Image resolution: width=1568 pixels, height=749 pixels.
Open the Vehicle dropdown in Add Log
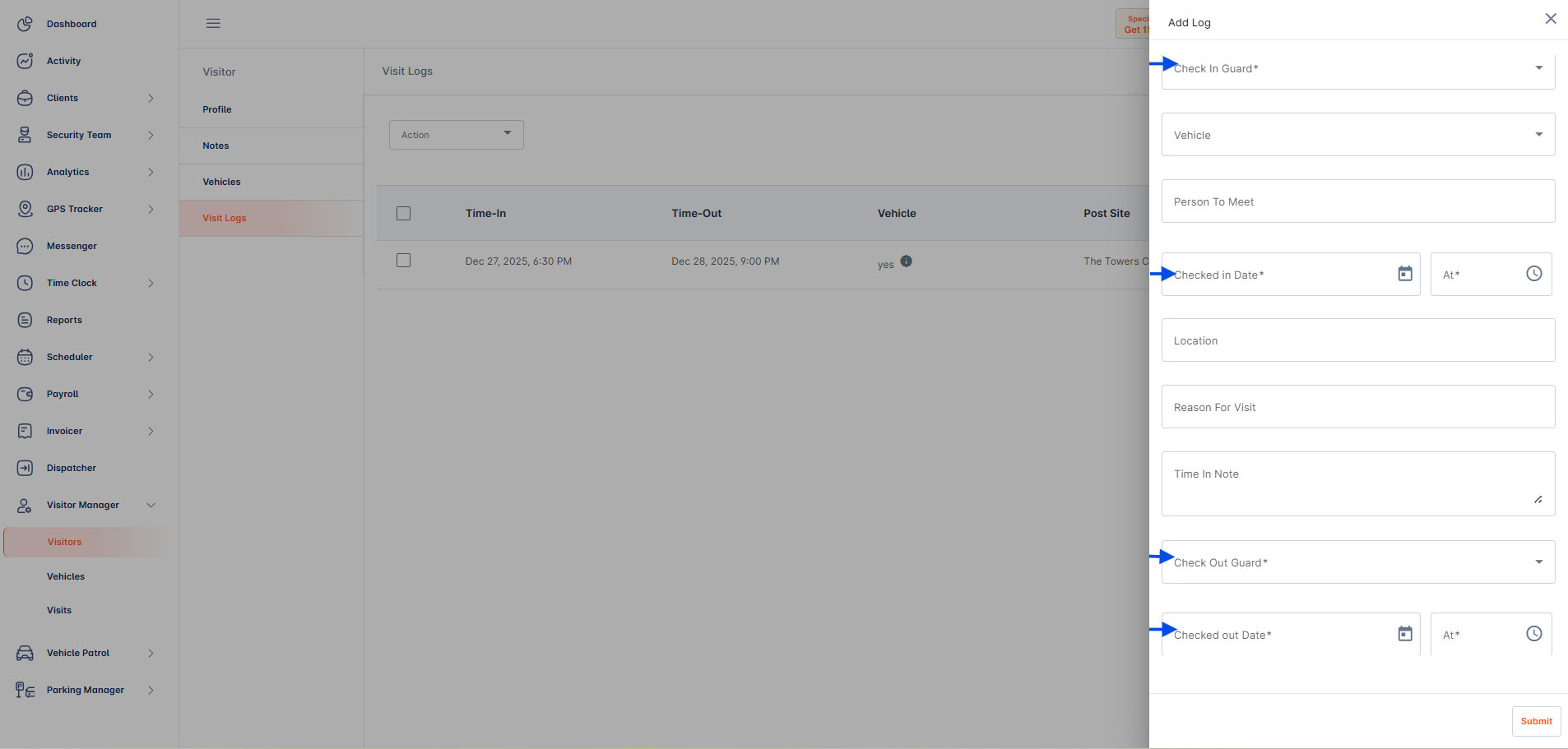pos(1358,135)
